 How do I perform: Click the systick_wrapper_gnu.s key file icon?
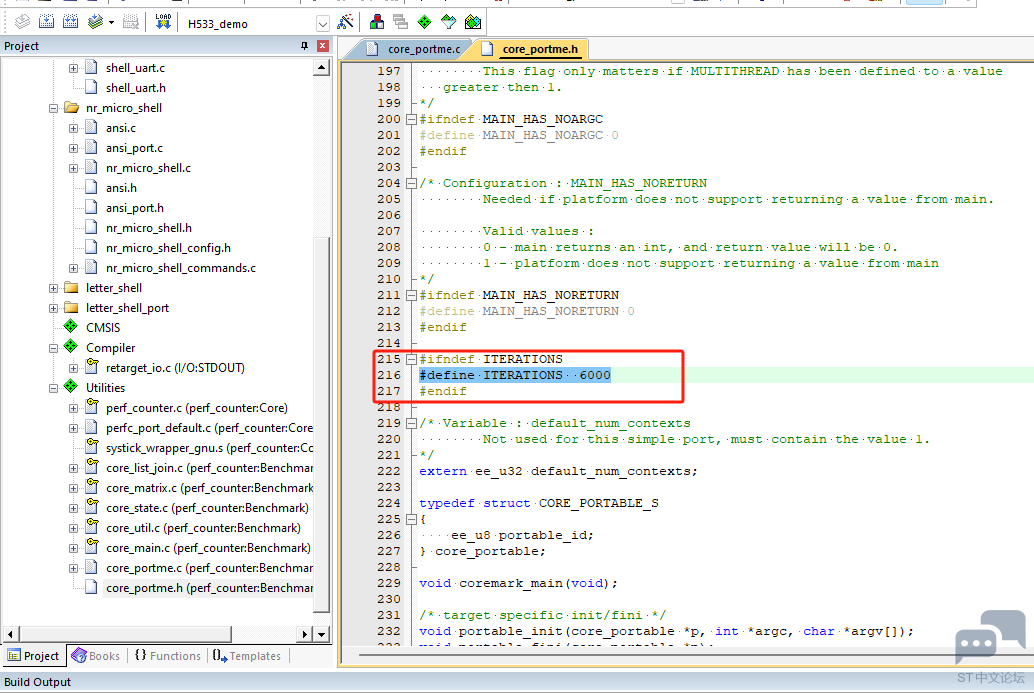pos(92,446)
